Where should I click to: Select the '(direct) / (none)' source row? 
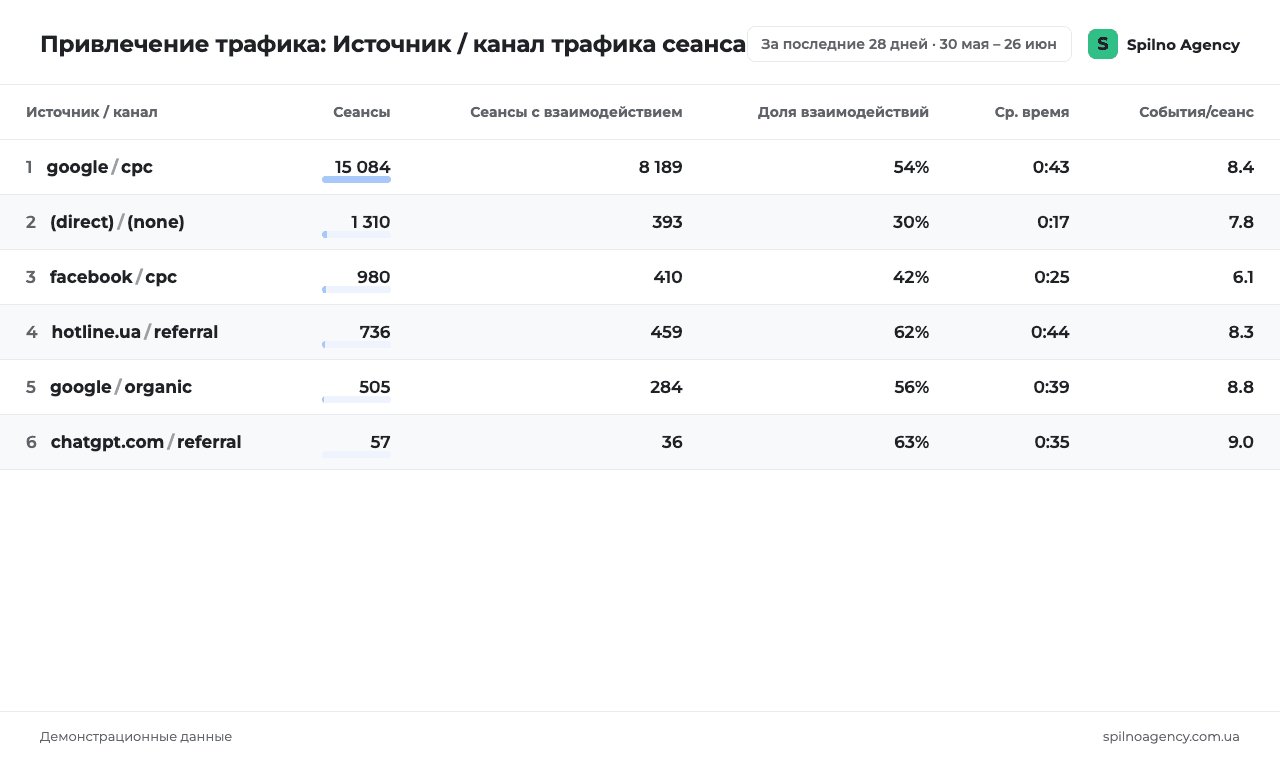point(640,222)
